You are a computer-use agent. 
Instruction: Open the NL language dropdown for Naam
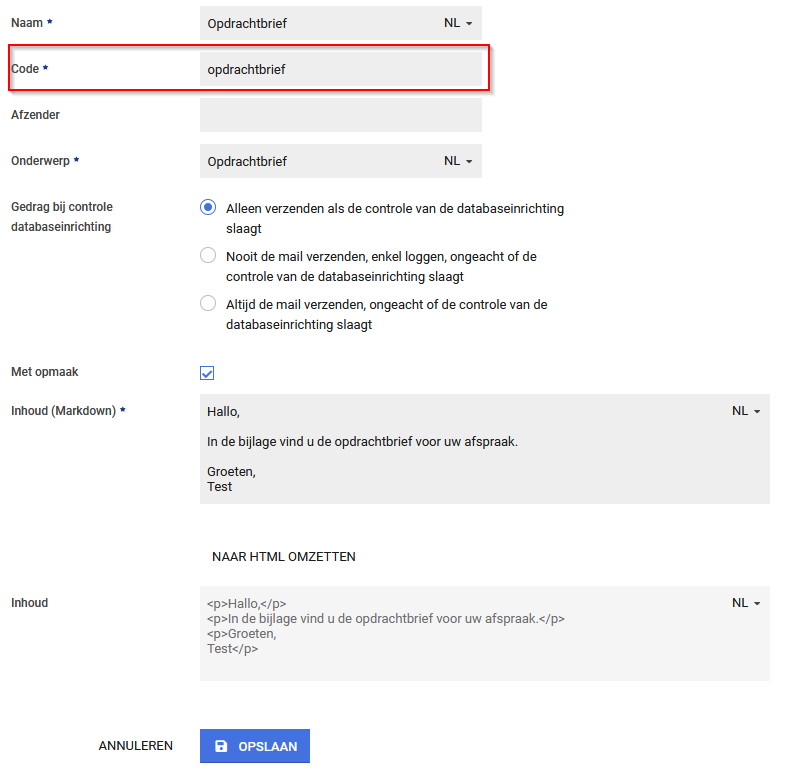coord(458,23)
